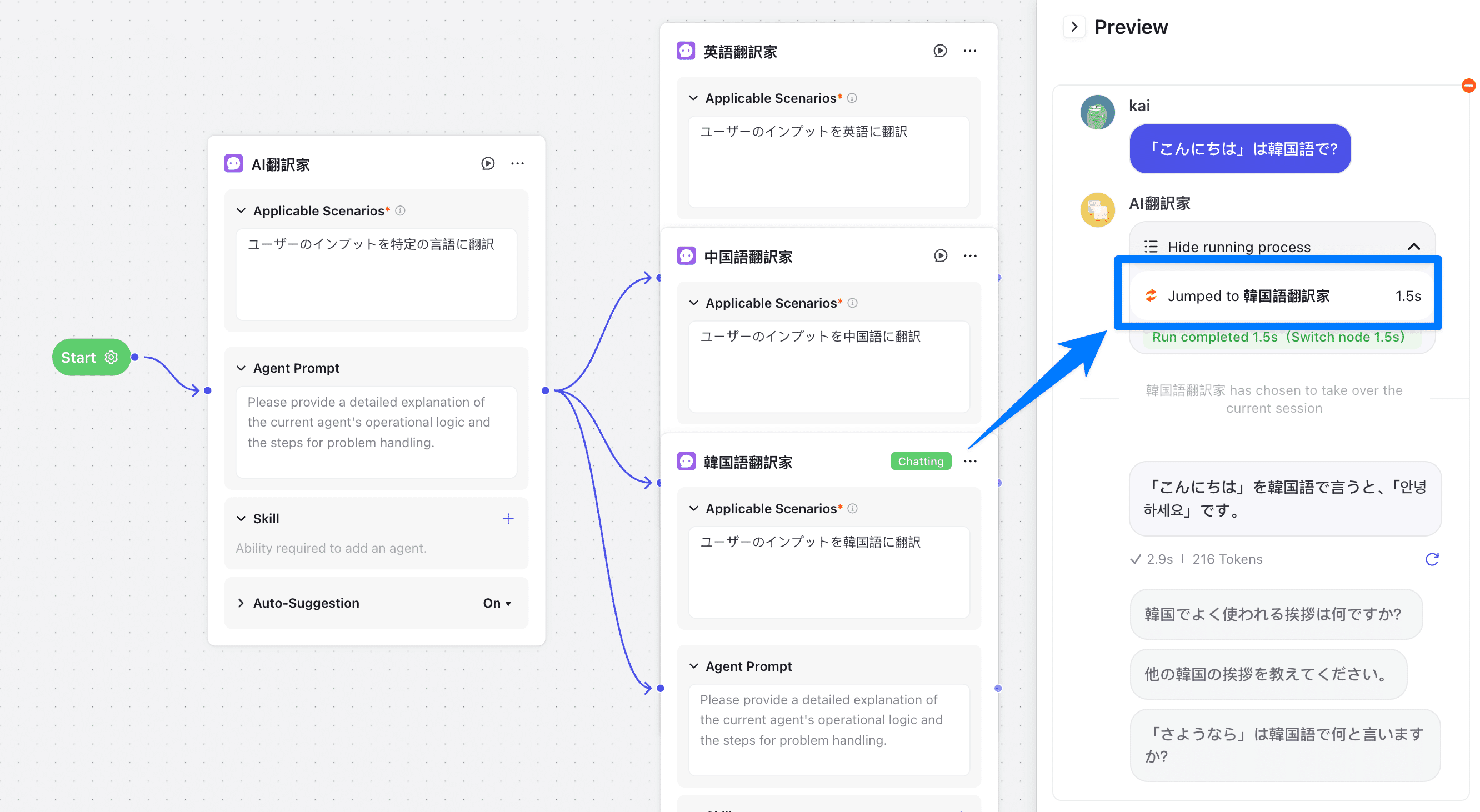Run the AI翻訳家 agent play icon
Viewport: 1480px width, 812px height.
488,164
